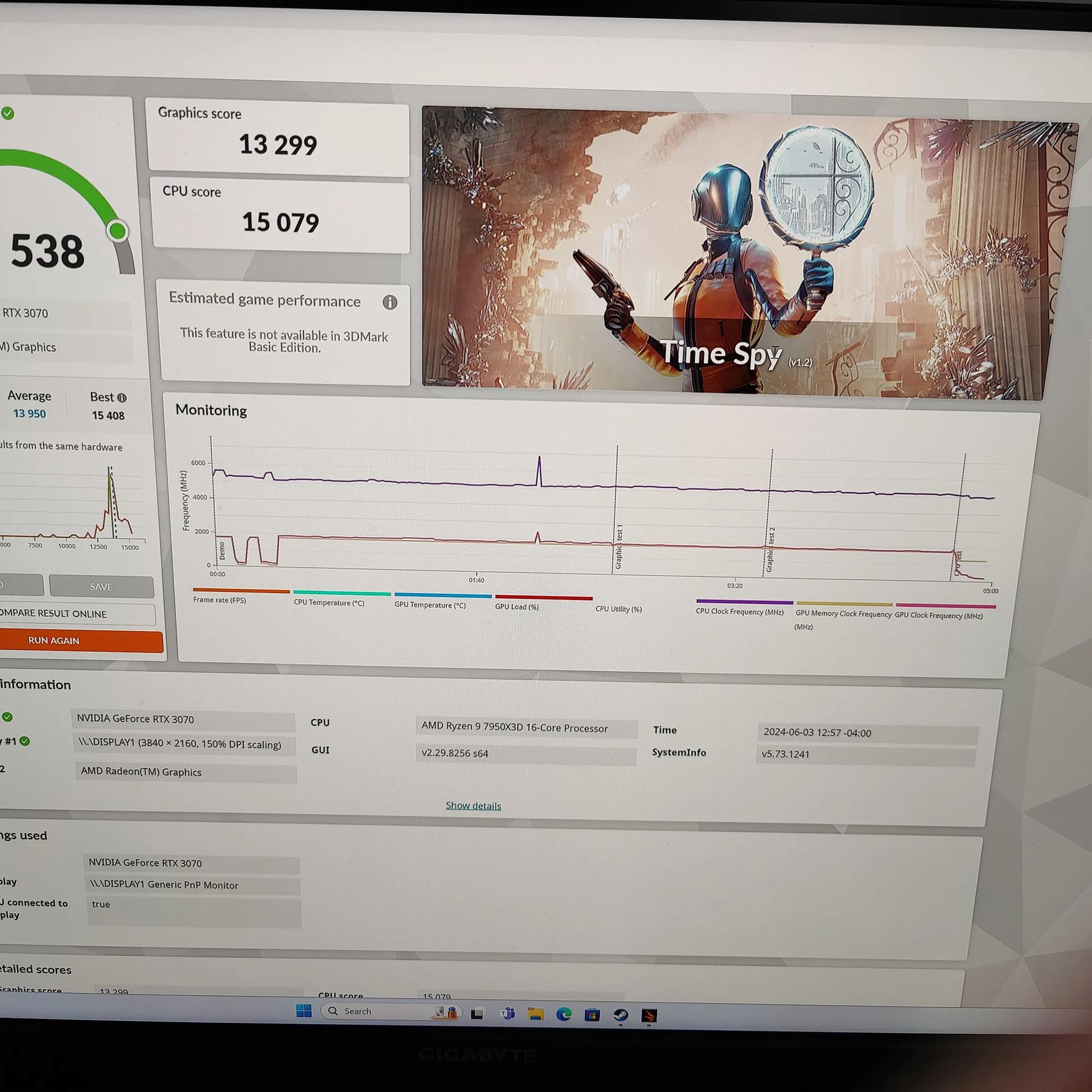Select the AMD Radeon(TM) Graphics field
Image resolution: width=1092 pixels, height=1092 pixels.
(x=186, y=772)
